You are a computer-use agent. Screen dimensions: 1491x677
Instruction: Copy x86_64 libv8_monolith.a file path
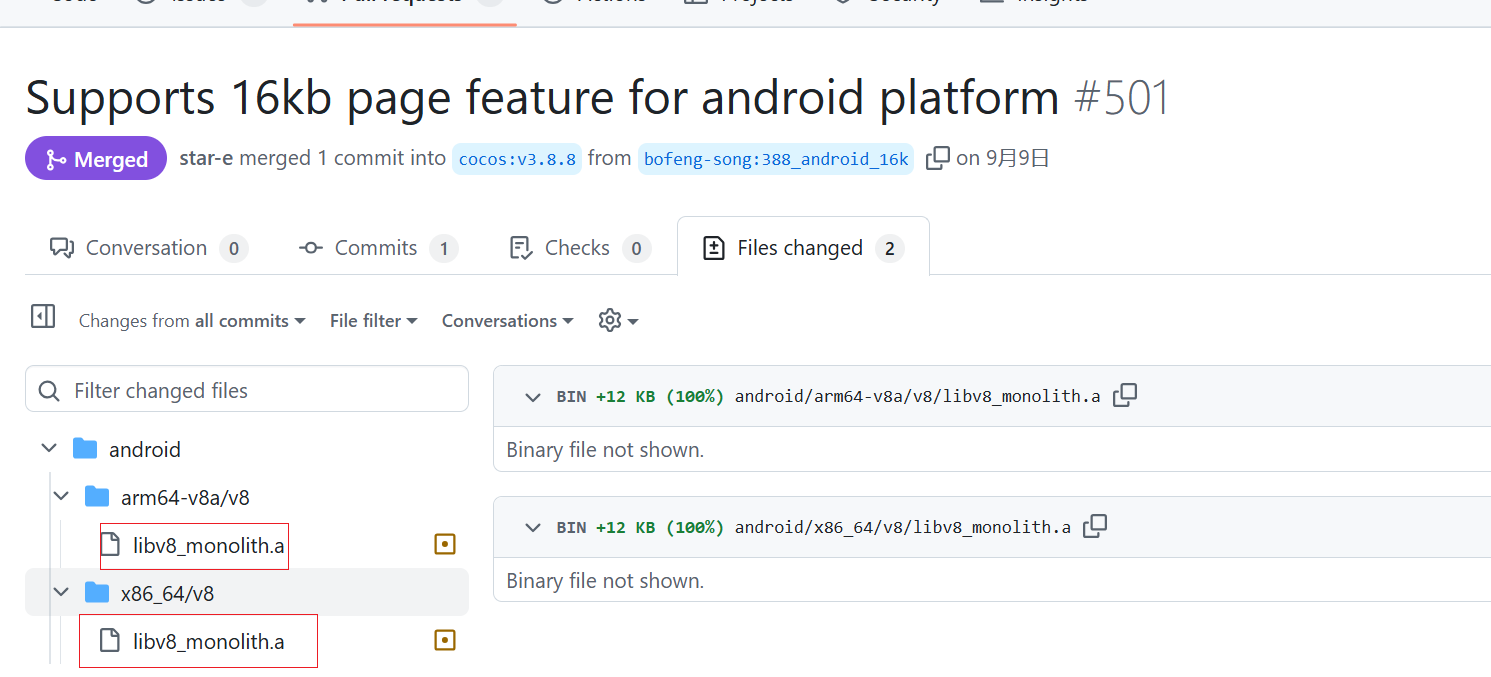coord(1096,526)
